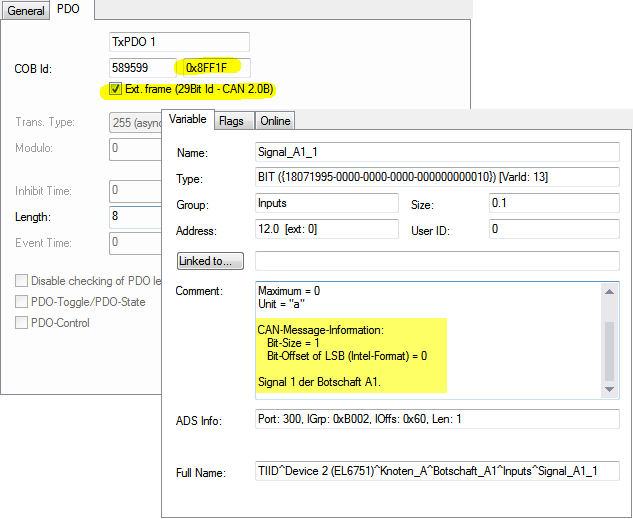Click 'Unit = "a"' comment line
The image size is (633, 519).
point(281,304)
